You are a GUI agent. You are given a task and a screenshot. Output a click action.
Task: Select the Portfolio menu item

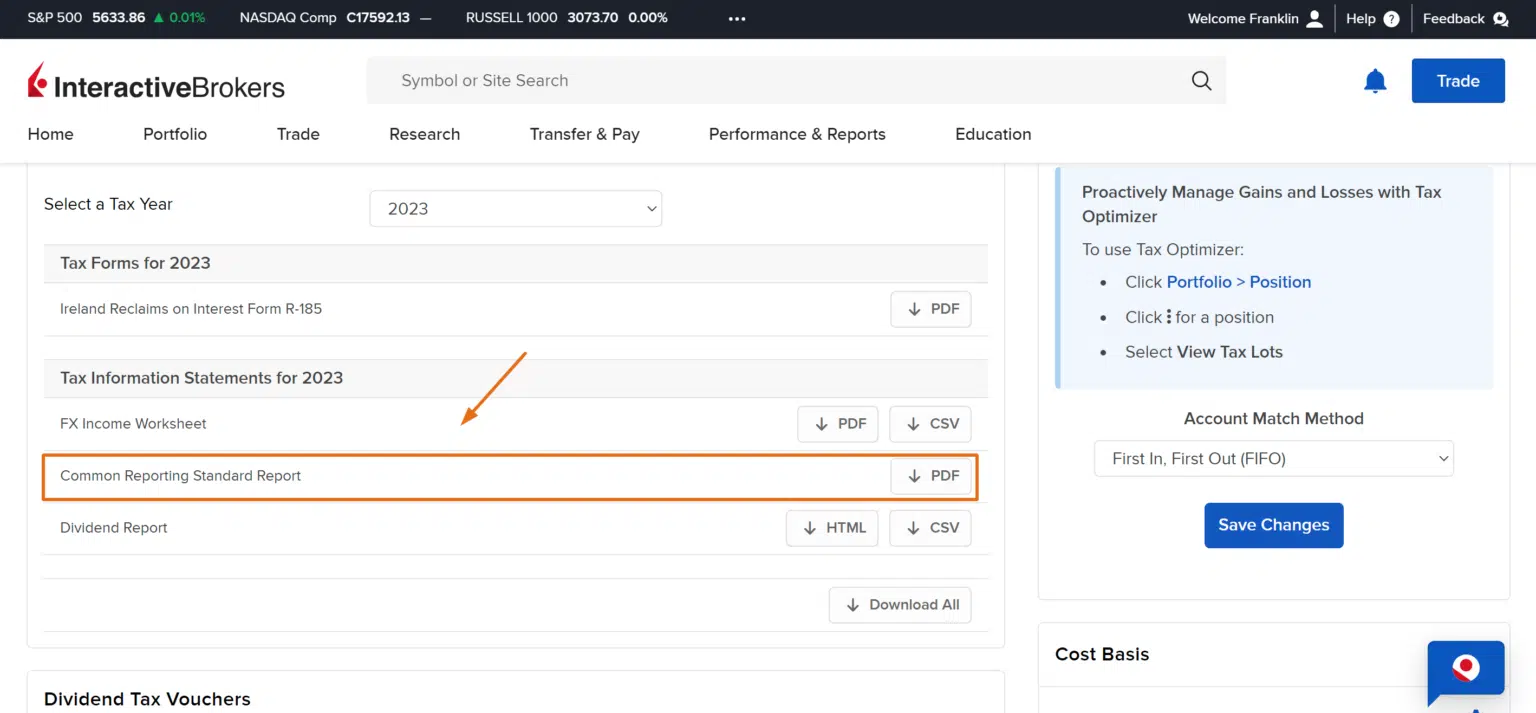[x=175, y=134]
